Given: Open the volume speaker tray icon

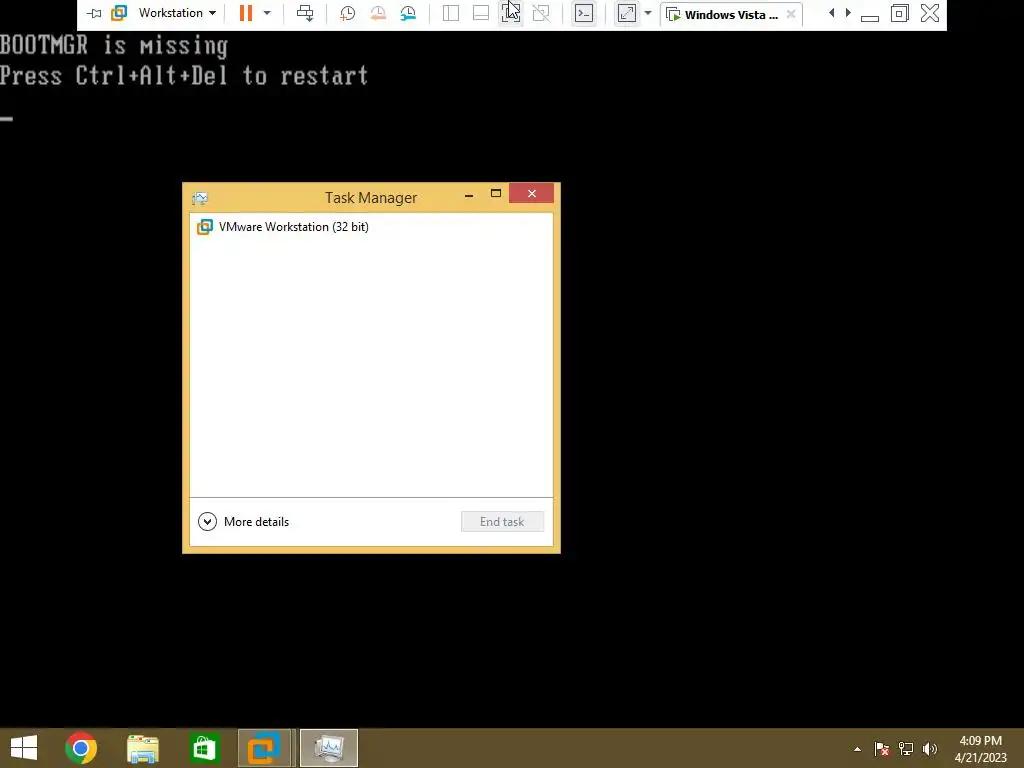Looking at the screenshot, I should coord(929,748).
